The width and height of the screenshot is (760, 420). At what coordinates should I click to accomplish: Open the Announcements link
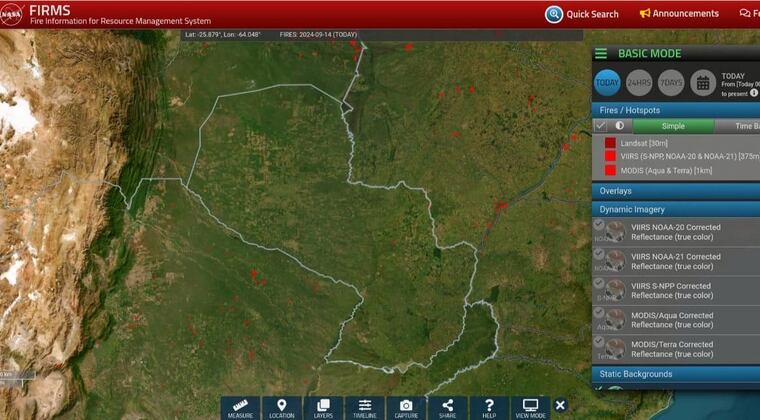click(x=679, y=14)
